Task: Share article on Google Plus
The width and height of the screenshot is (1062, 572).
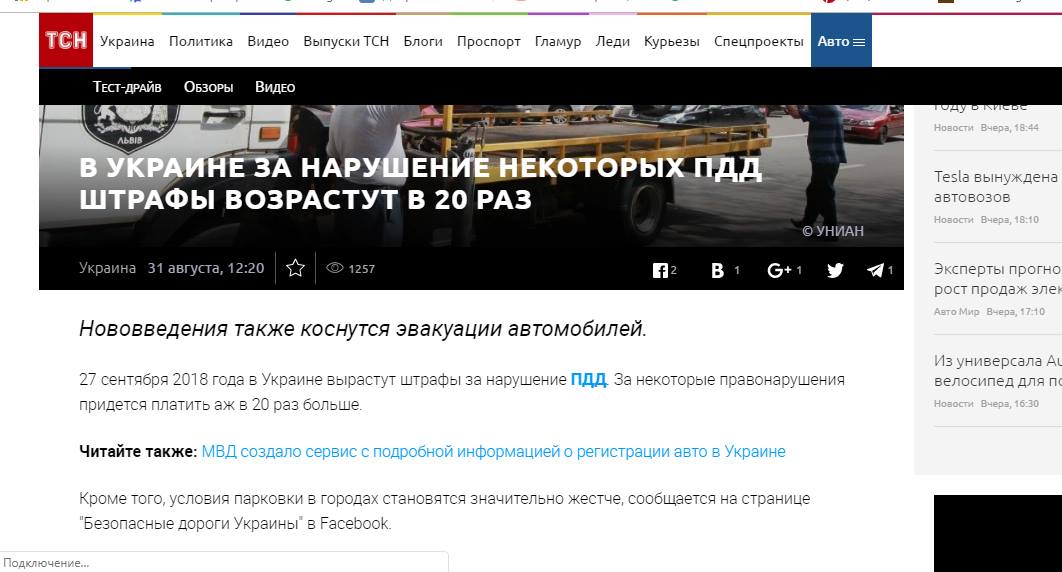Action: [779, 270]
